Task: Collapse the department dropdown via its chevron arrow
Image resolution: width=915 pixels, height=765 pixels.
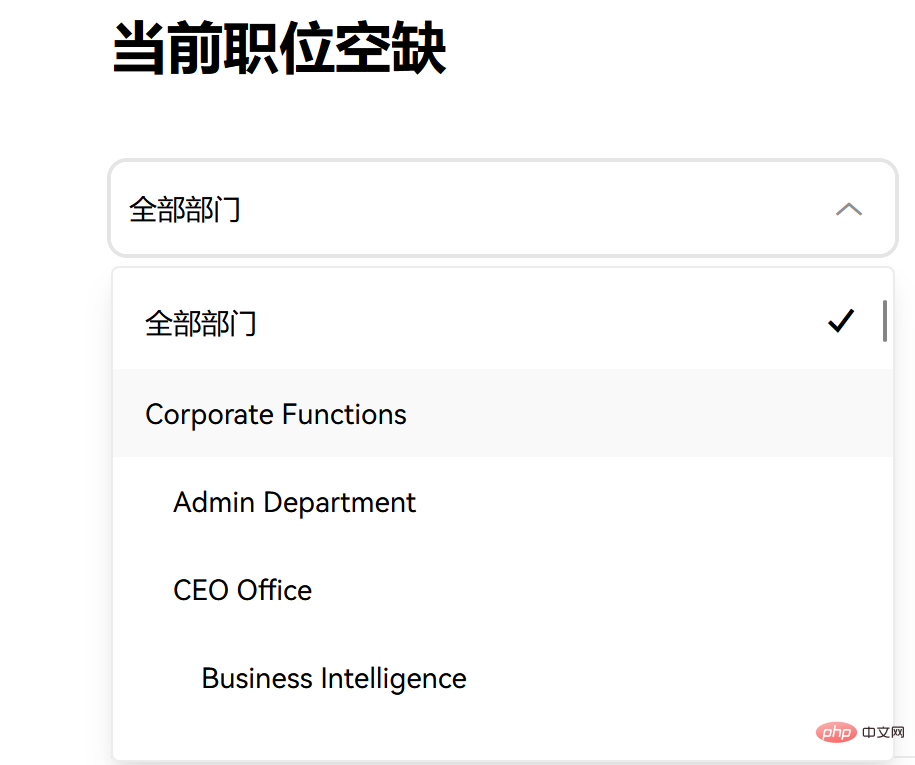Action: (849, 209)
